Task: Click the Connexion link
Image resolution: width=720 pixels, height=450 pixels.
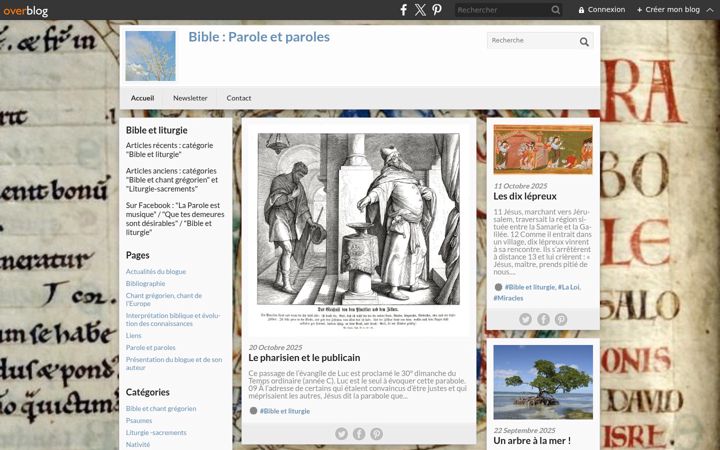Action: click(606, 10)
